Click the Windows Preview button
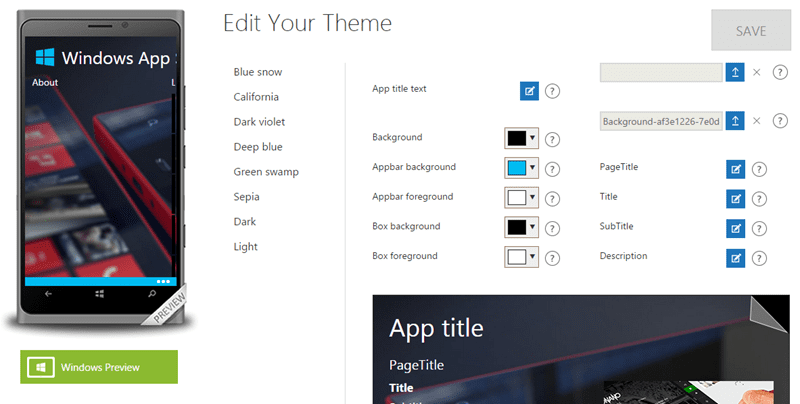 click(x=99, y=367)
